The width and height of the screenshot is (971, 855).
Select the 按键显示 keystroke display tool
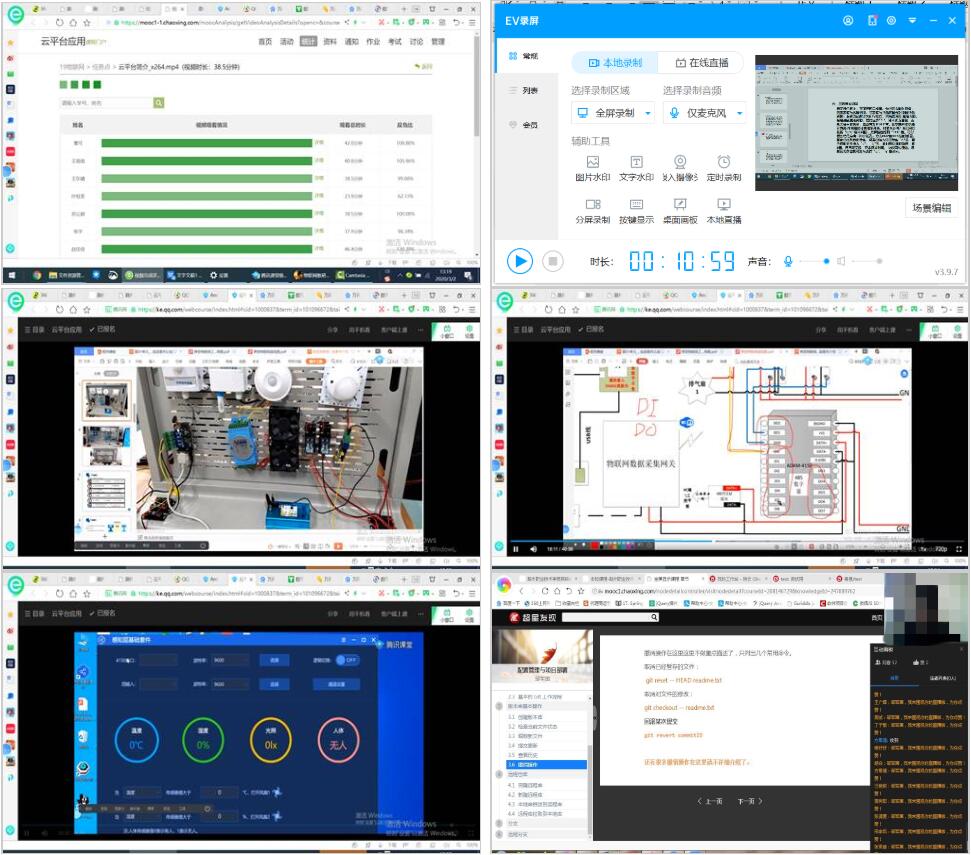coord(636,205)
